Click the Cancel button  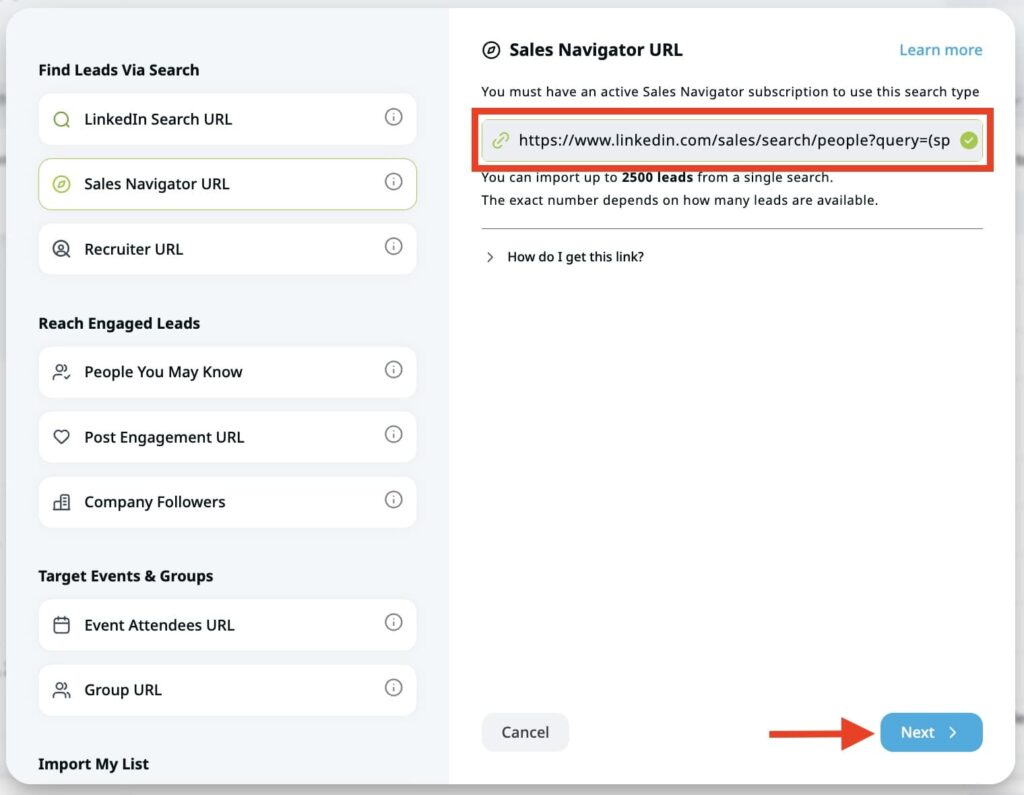pos(525,732)
